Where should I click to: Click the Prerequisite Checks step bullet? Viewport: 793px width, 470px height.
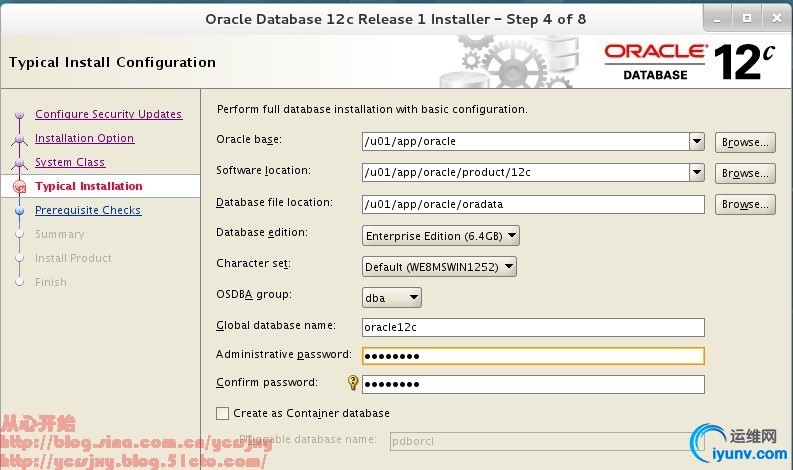(19, 211)
